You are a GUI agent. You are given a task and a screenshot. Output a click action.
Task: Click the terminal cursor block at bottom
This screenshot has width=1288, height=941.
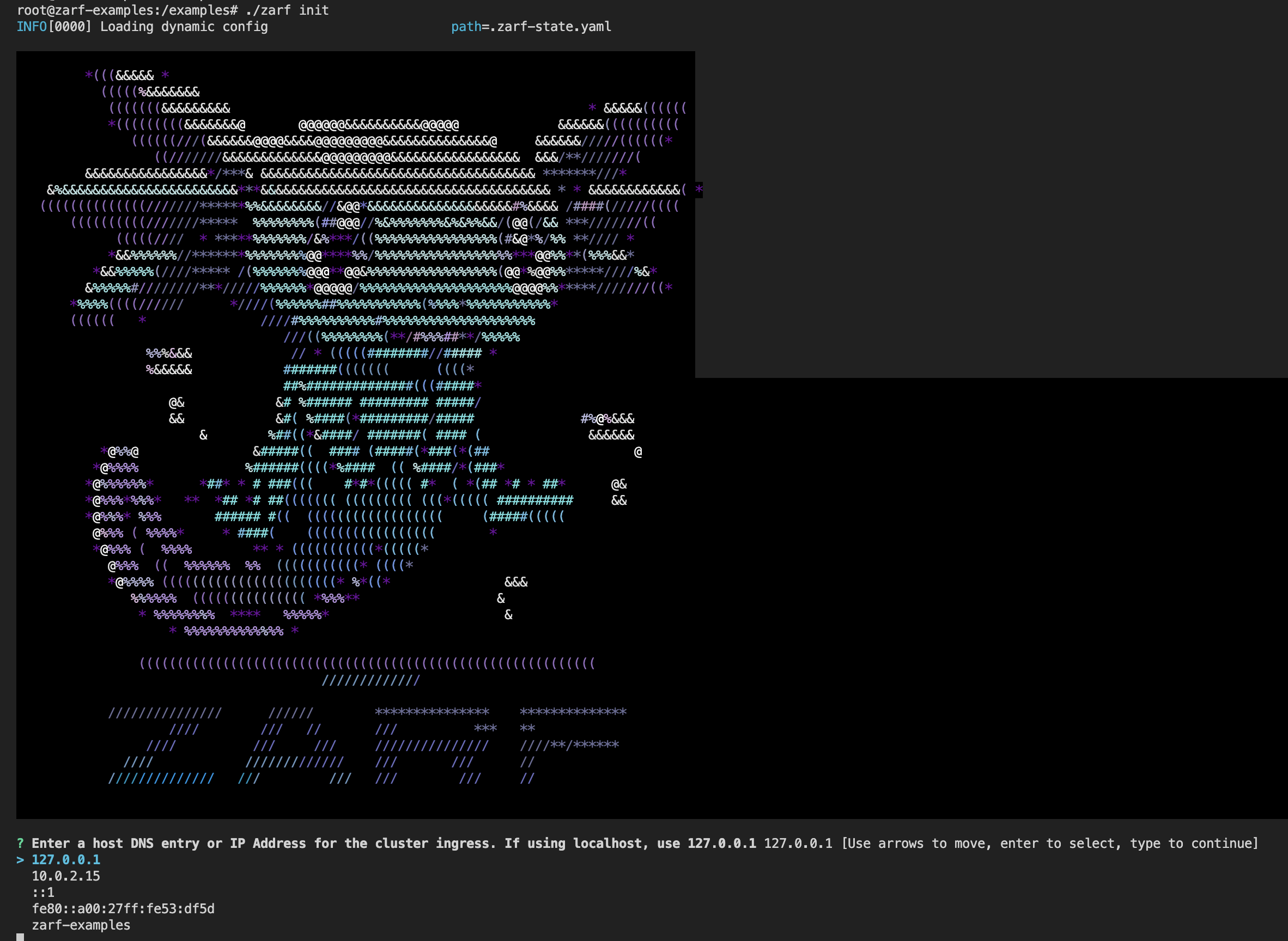coord(21,937)
